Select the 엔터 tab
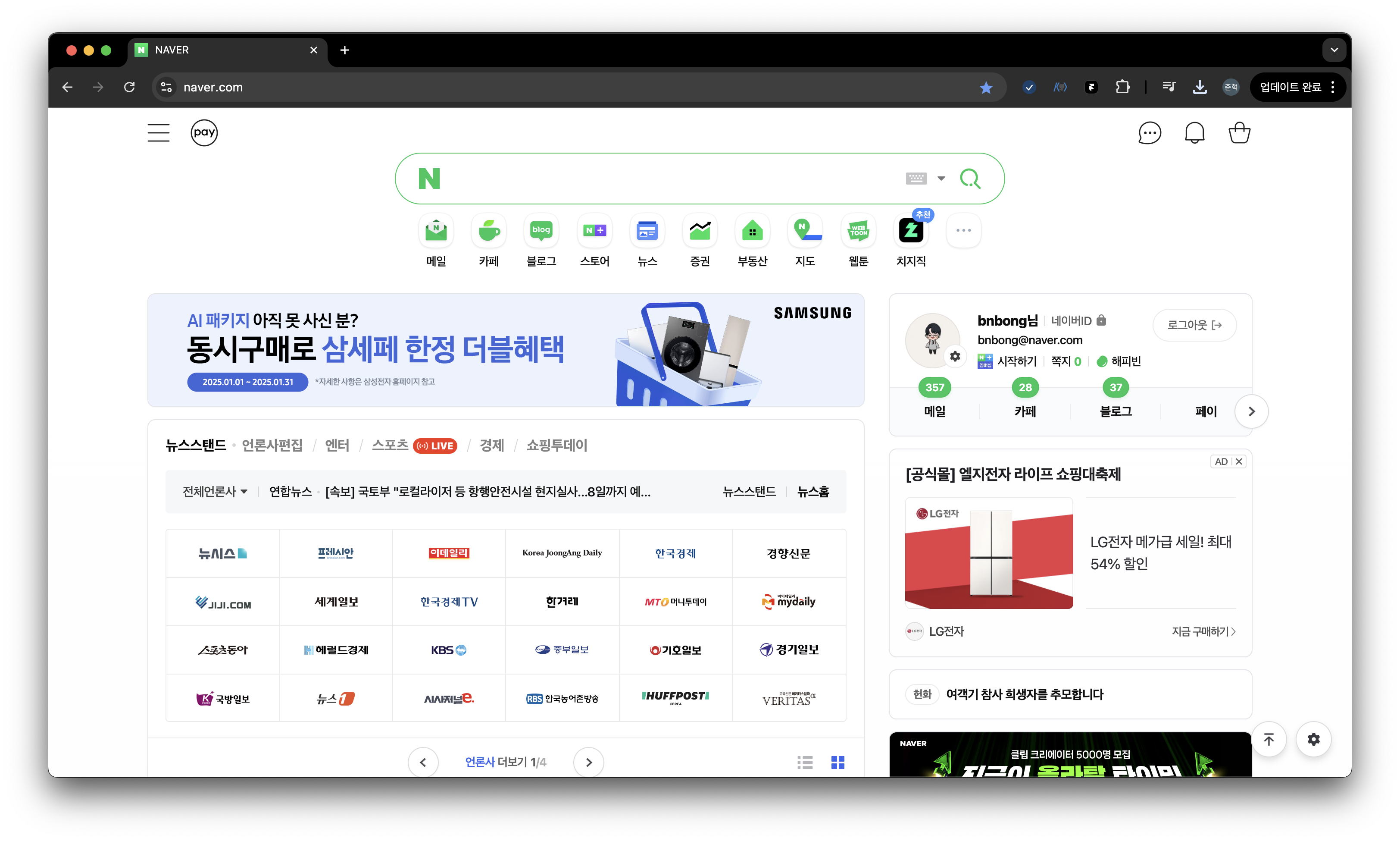 [337, 446]
